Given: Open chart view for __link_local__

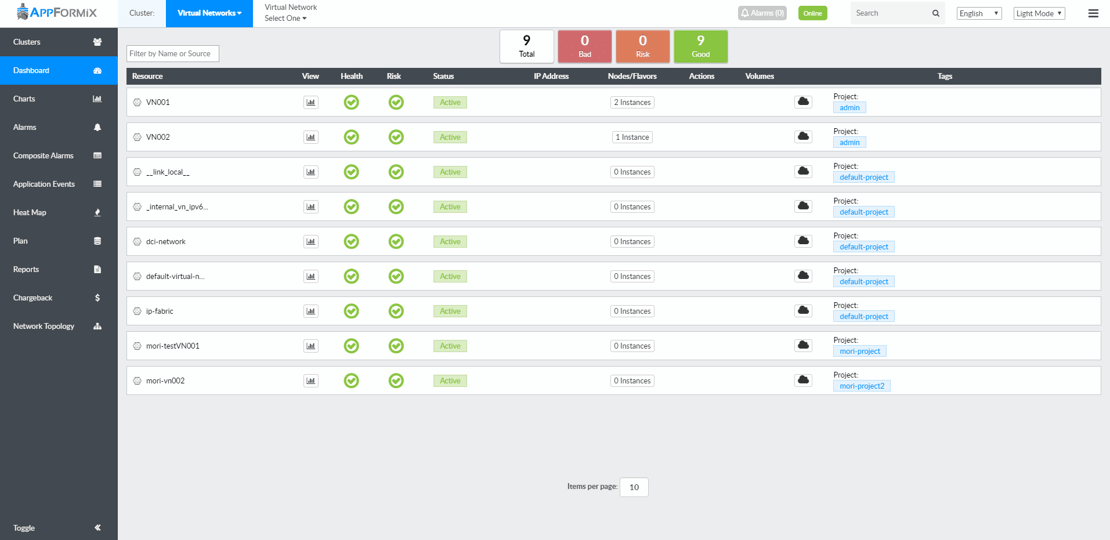Looking at the screenshot, I should [311, 171].
